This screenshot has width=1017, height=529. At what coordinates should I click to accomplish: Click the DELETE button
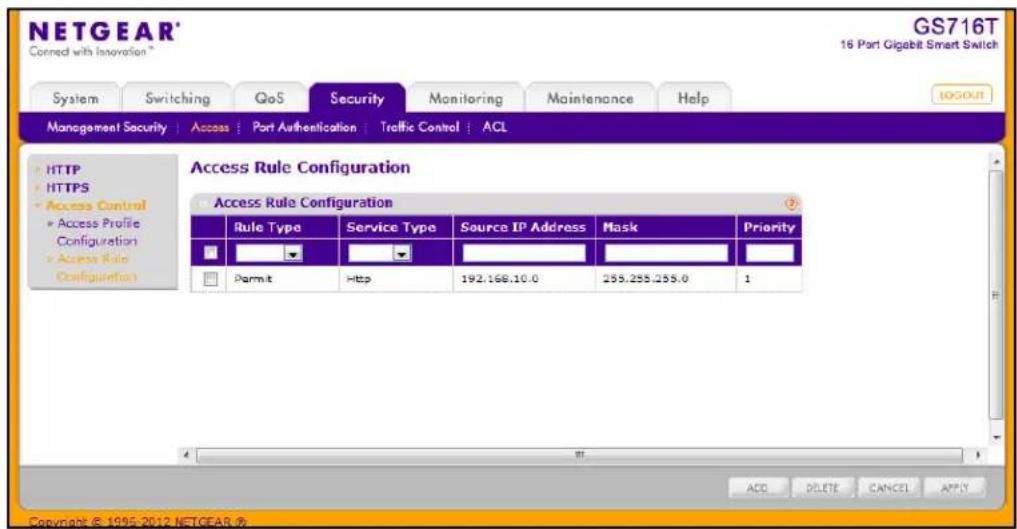[822, 488]
